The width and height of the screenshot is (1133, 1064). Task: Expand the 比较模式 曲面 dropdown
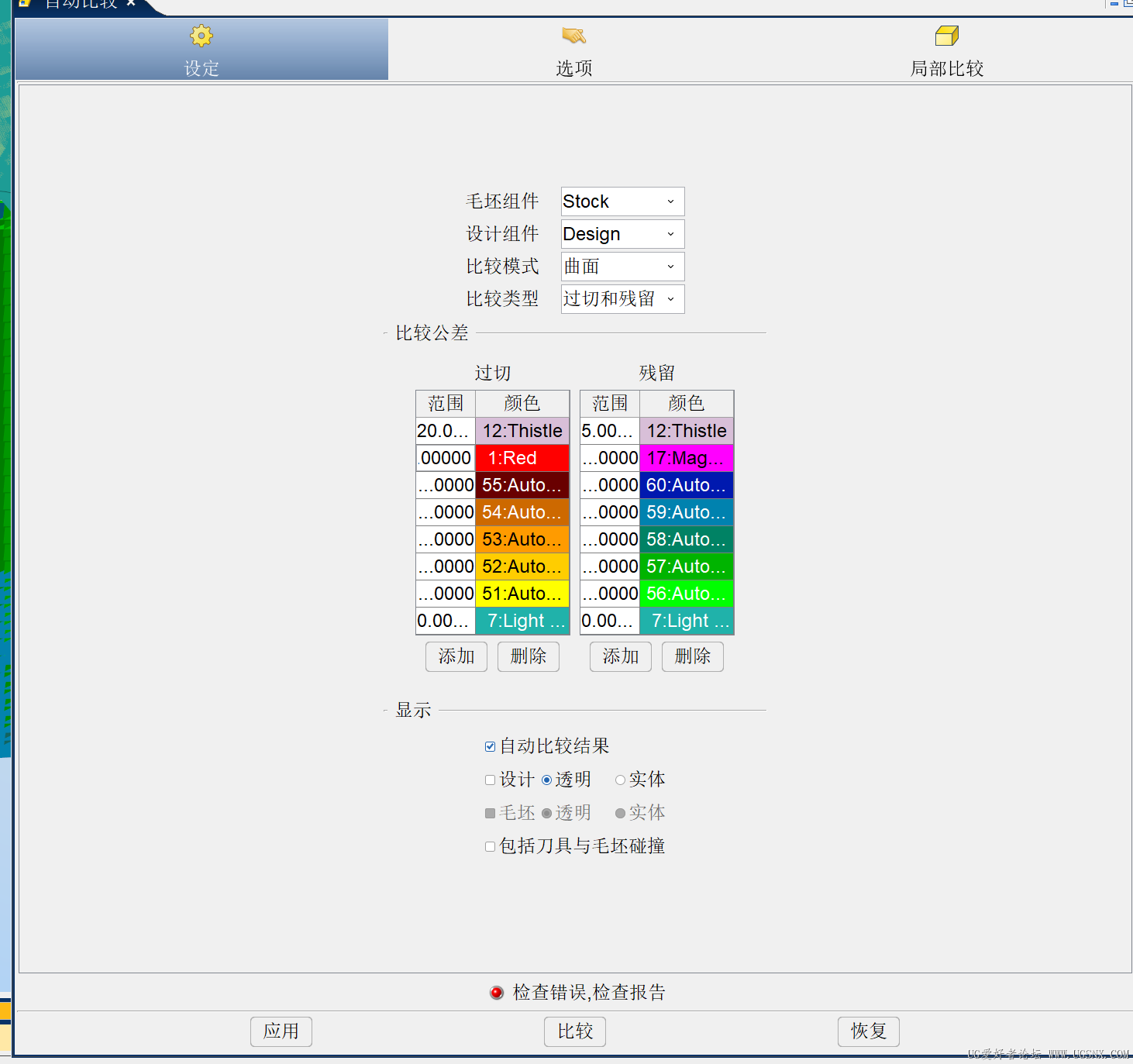(x=622, y=267)
